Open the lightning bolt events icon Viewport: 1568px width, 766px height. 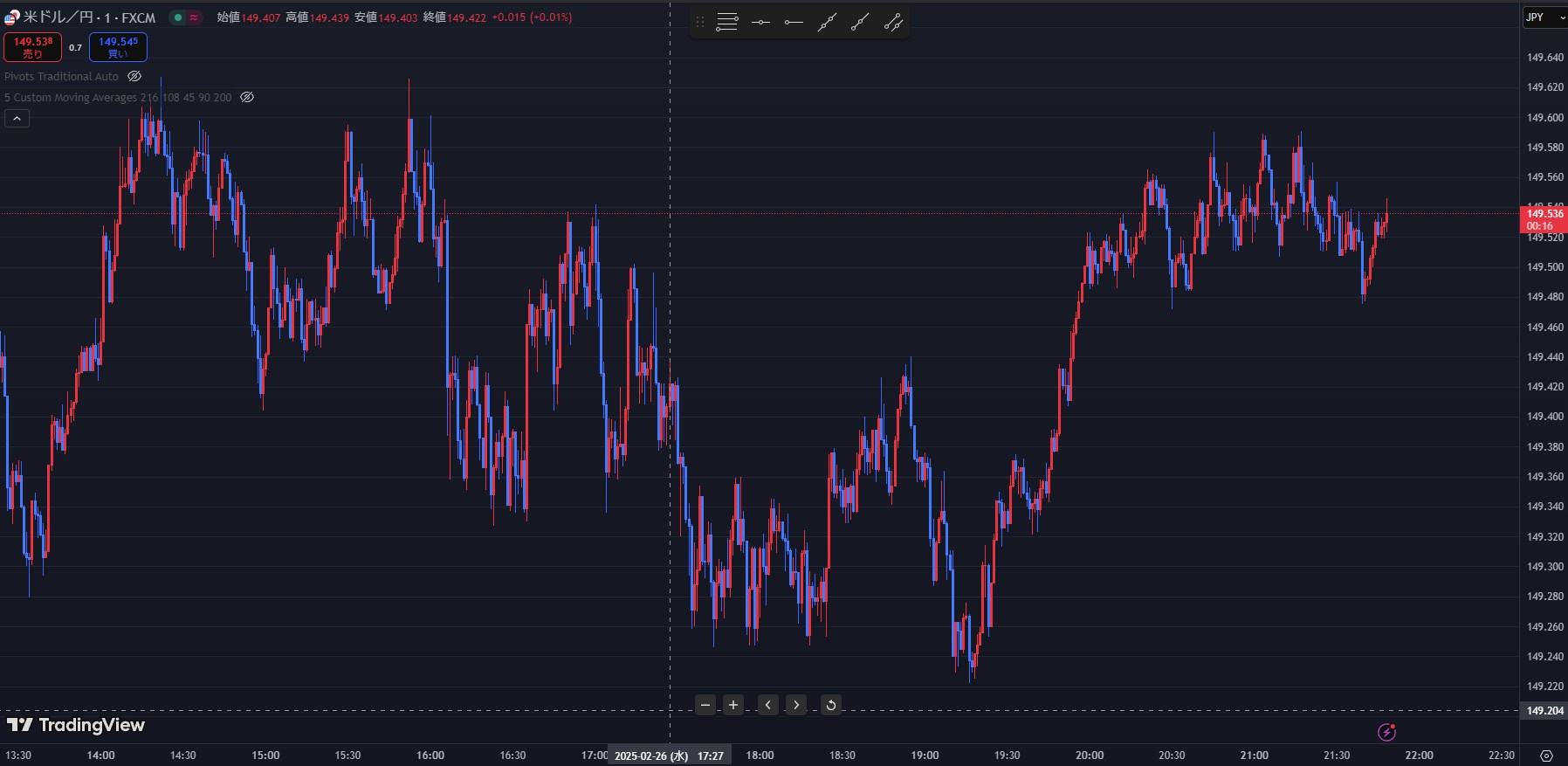[1386, 732]
